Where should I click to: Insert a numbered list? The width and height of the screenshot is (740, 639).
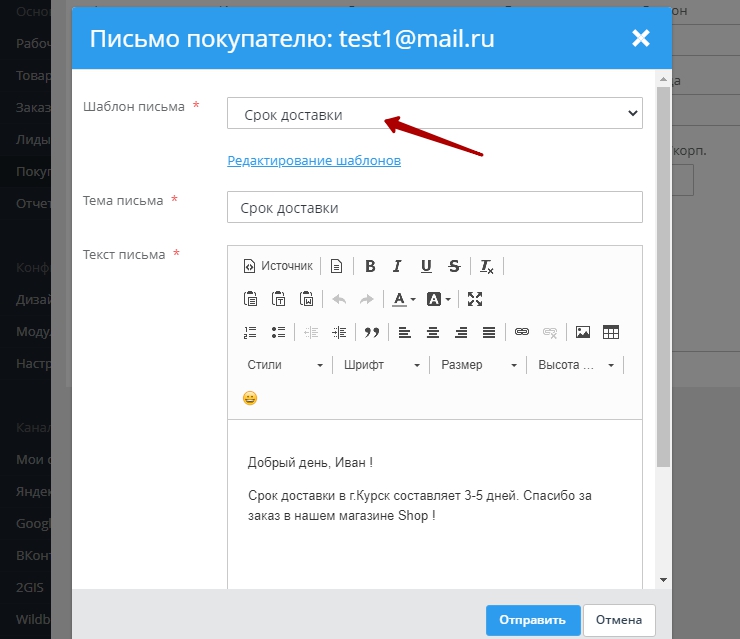point(251,332)
